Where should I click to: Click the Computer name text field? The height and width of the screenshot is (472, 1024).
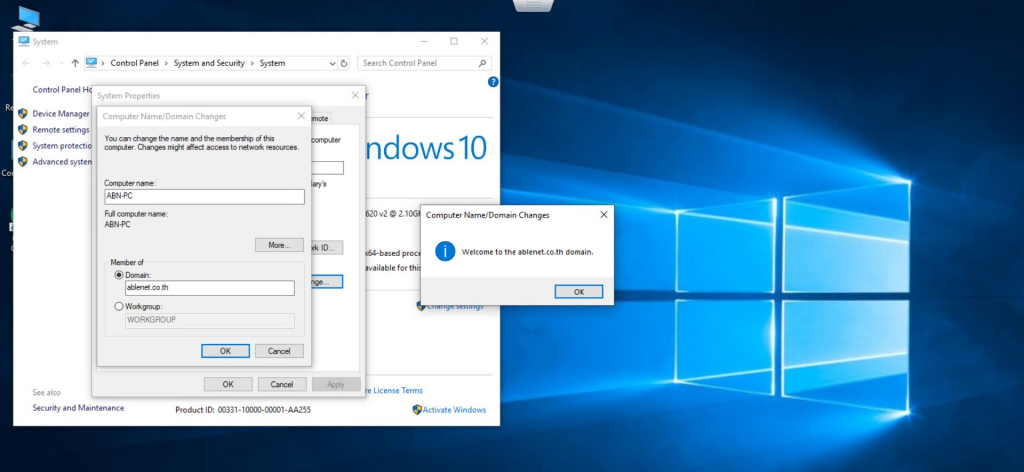(203, 197)
